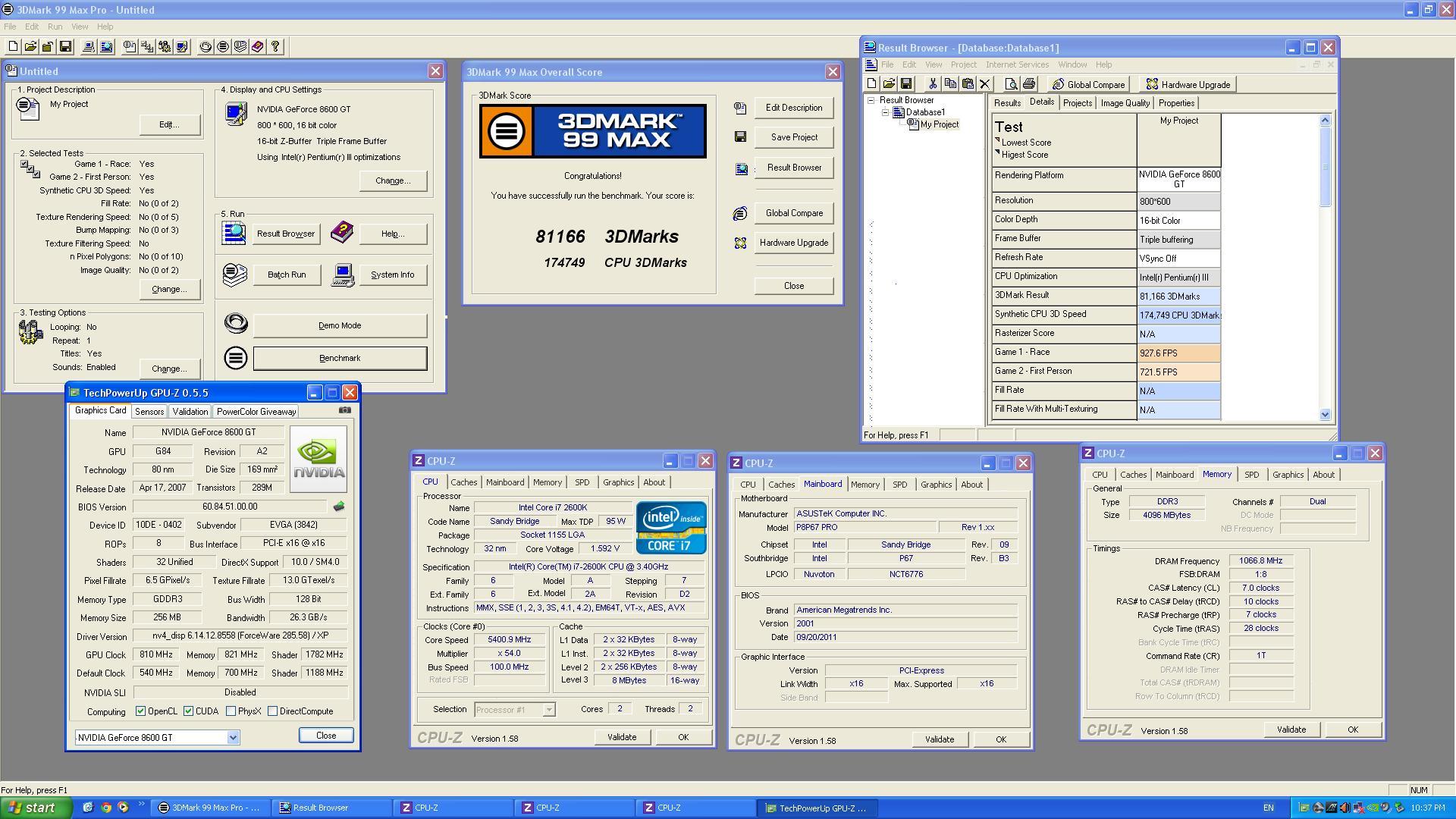Viewport: 1456px width, 819px height.
Task: Click the Chrome icon in quick launch
Action: (x=105, y=808)
